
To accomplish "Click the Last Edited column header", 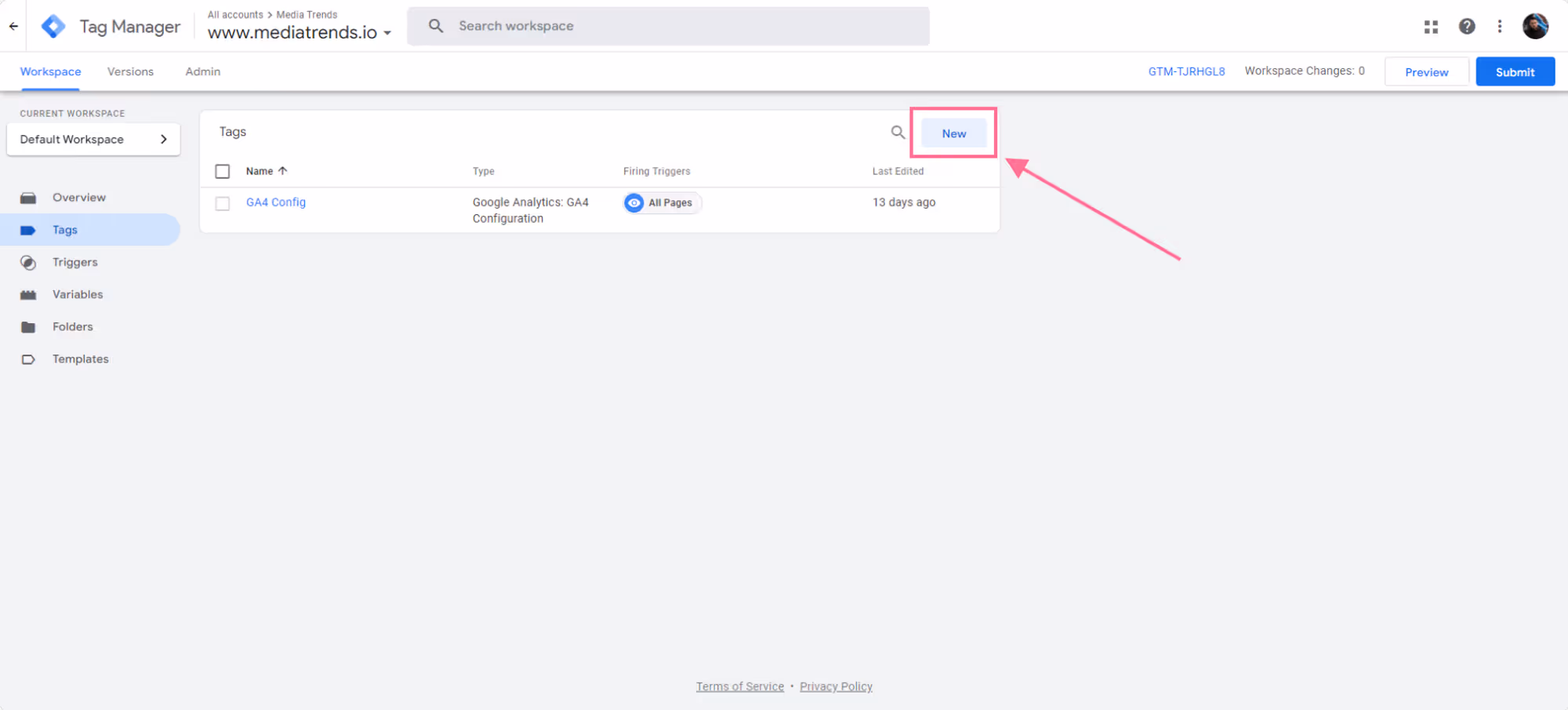I will pos(898,171).
